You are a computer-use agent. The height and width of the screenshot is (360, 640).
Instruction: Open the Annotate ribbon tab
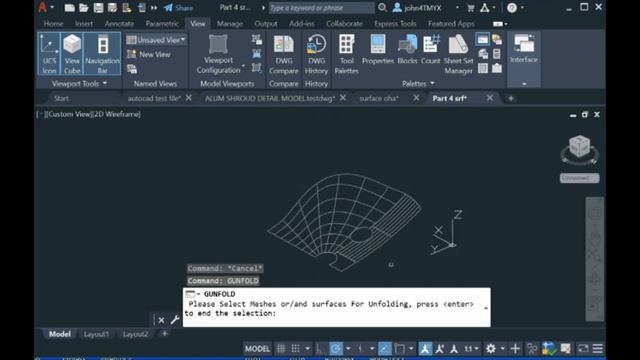point(119,24)
